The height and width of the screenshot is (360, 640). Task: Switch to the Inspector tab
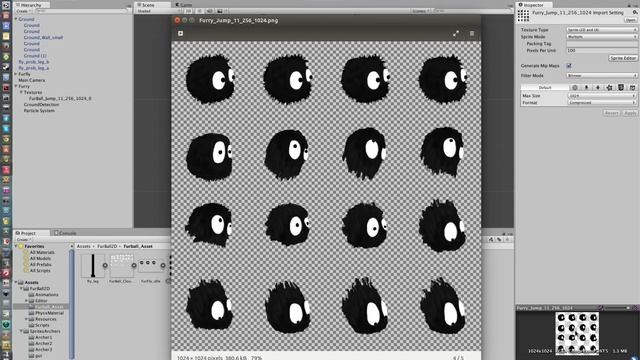pos(534,5)
